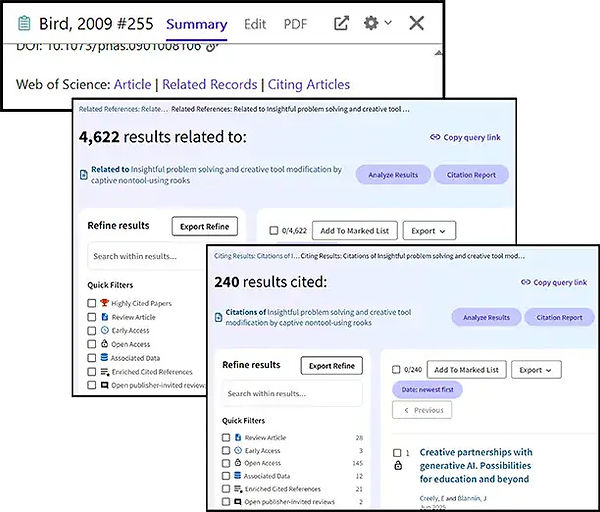The image size is (600, 512).
Task: Select all 0/240 results checkbox
Action: click(x=396, y=370)
